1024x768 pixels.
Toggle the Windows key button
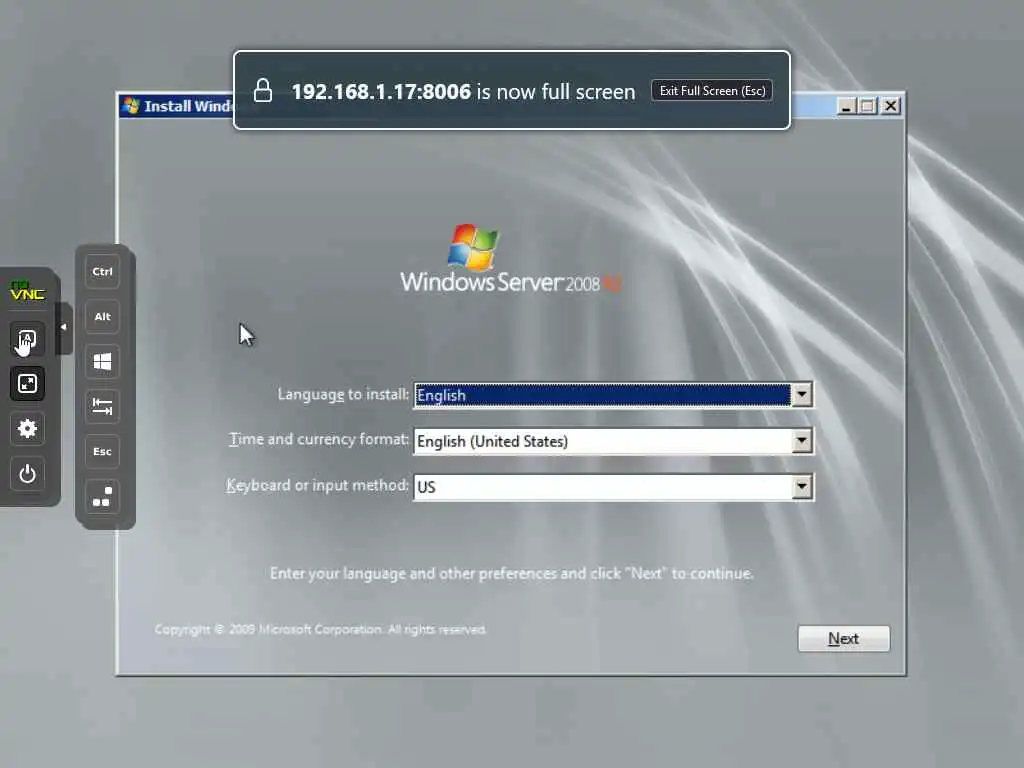coord(103,362)
